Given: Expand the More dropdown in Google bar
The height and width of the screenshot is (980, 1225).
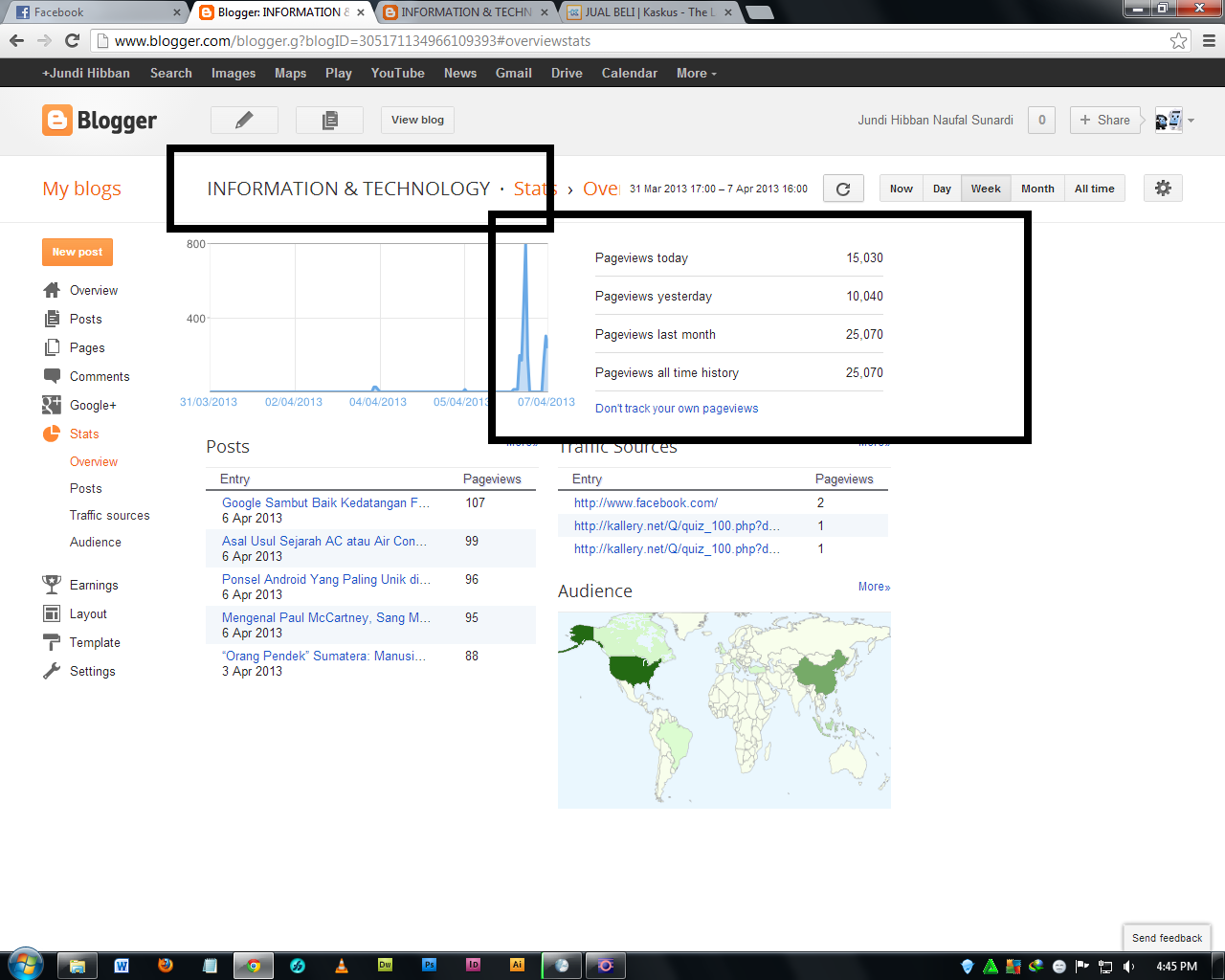Looking at the screenshot, I should tap(696, 74).
